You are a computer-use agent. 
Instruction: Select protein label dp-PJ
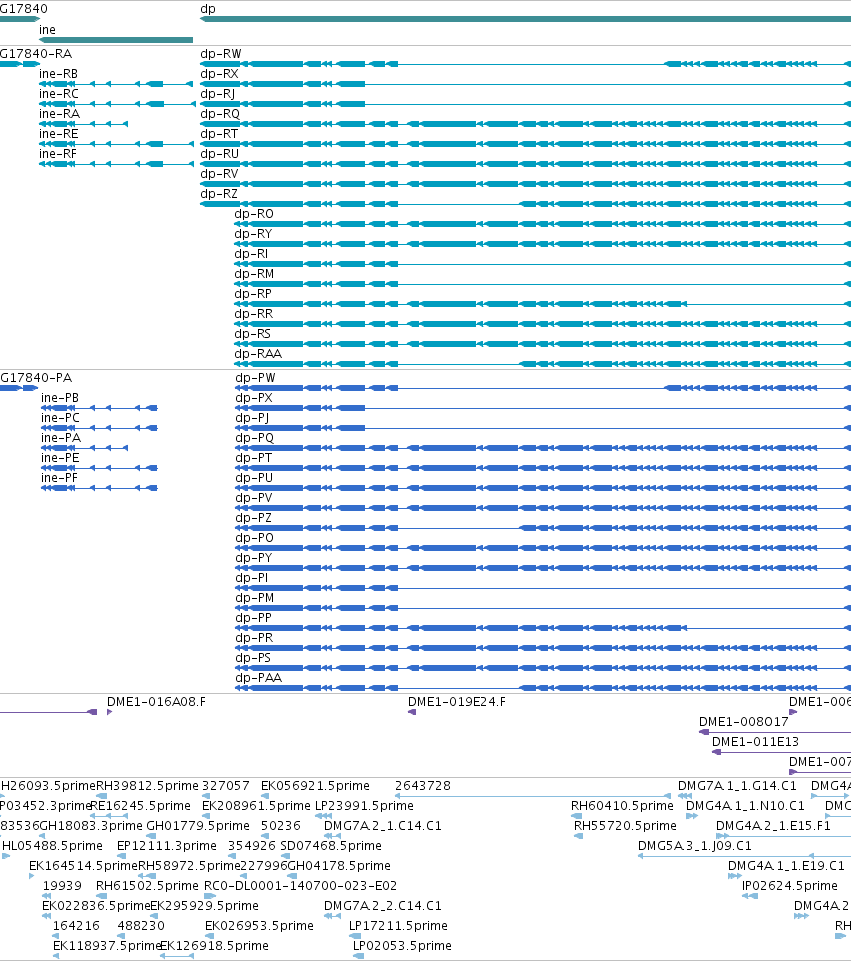tap(252, 418)
